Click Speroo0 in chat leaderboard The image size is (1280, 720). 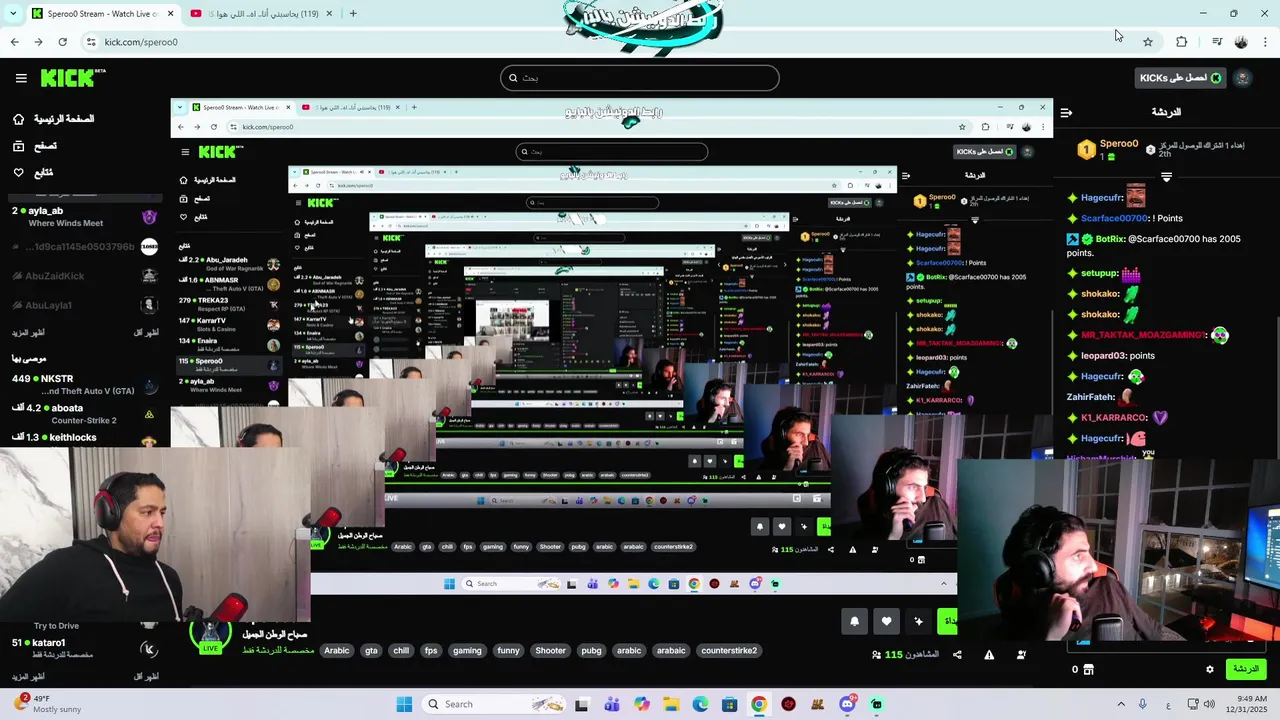point(1119,143)
